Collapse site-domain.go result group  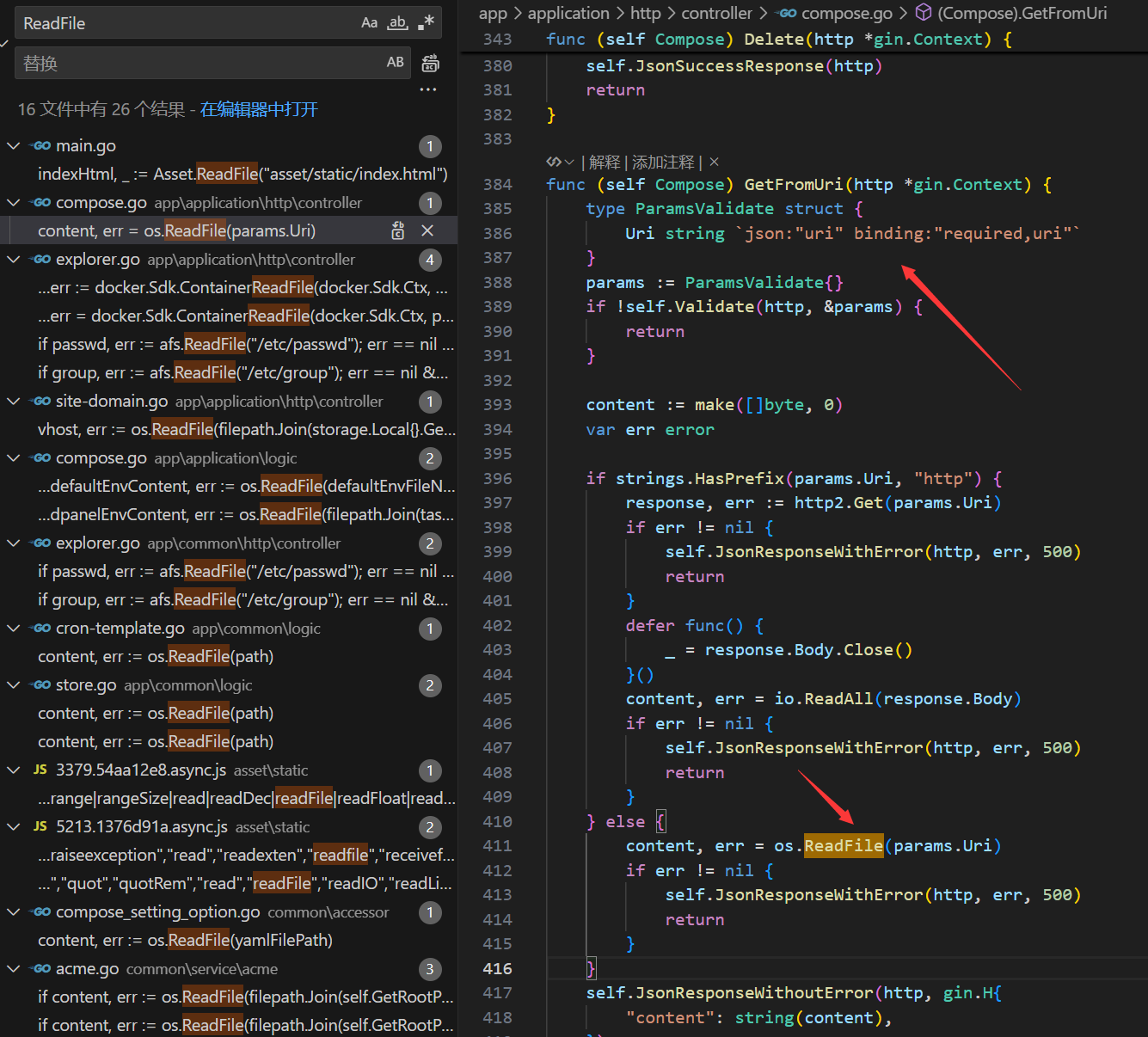(x=14, y=402)
